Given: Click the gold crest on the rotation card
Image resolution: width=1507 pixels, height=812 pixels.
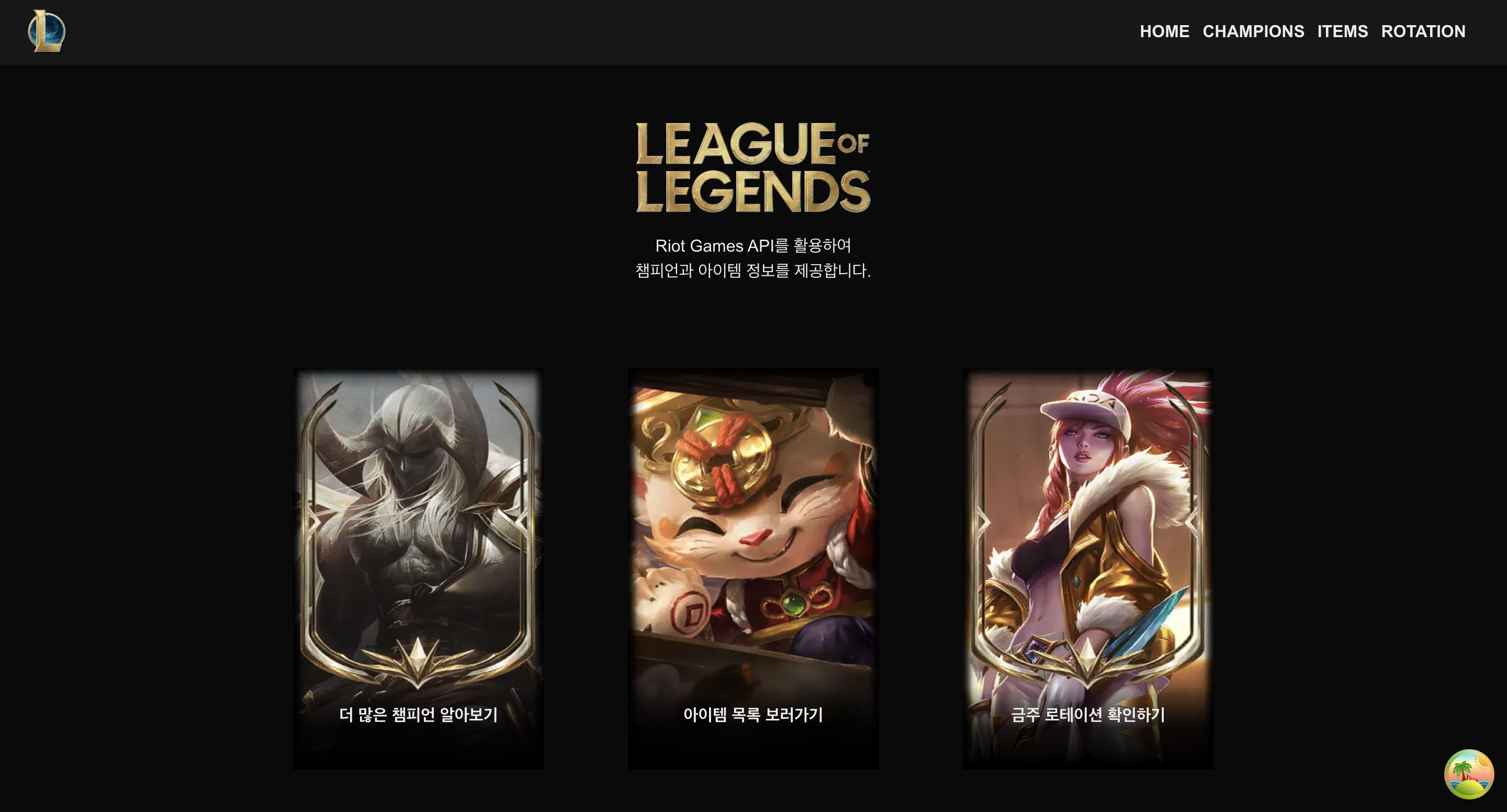Looking at the screenshot, I should click(1087, 661).
